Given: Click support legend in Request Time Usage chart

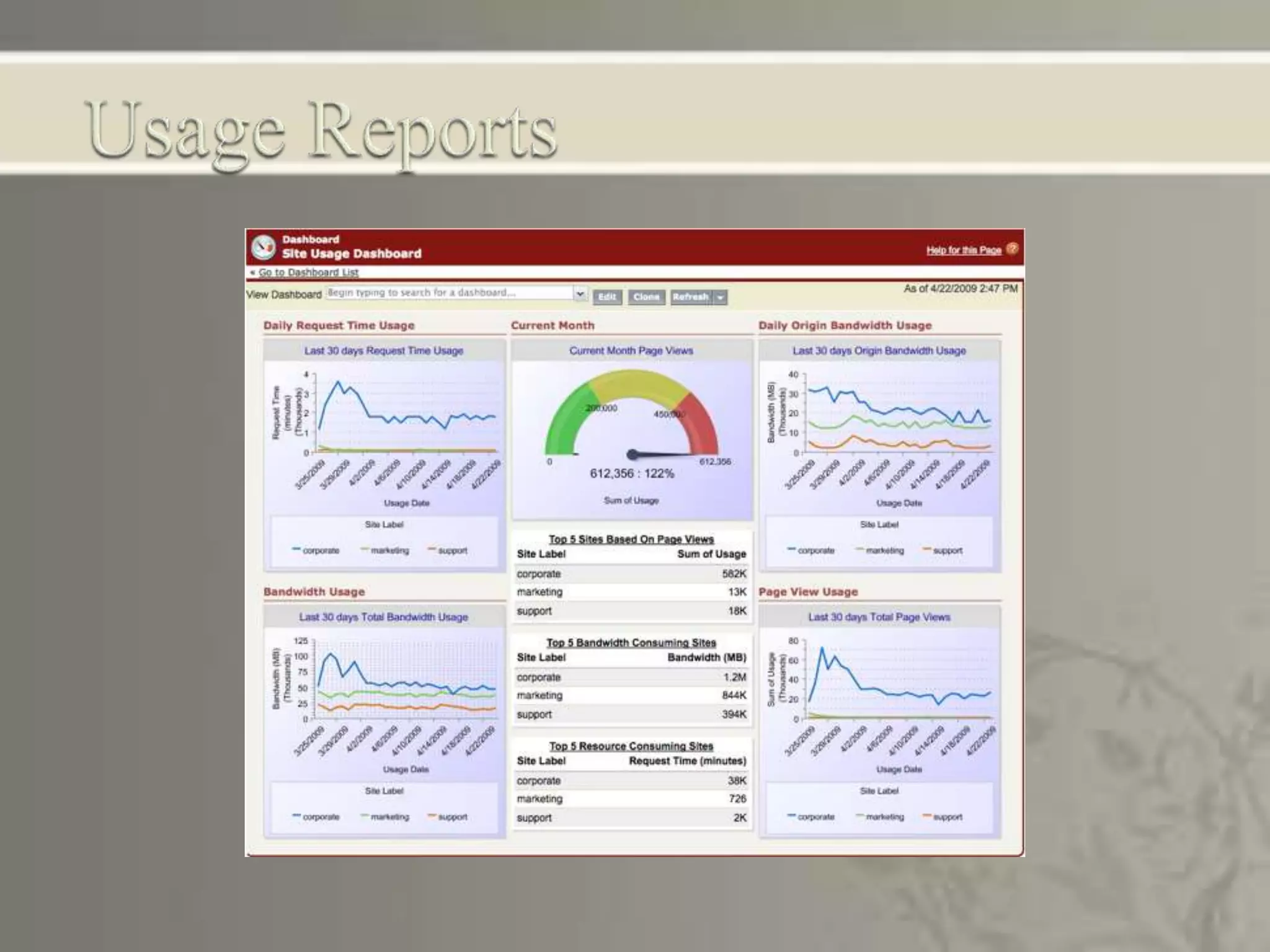Looking at the screenshot, I should click(x=447, y=550).
